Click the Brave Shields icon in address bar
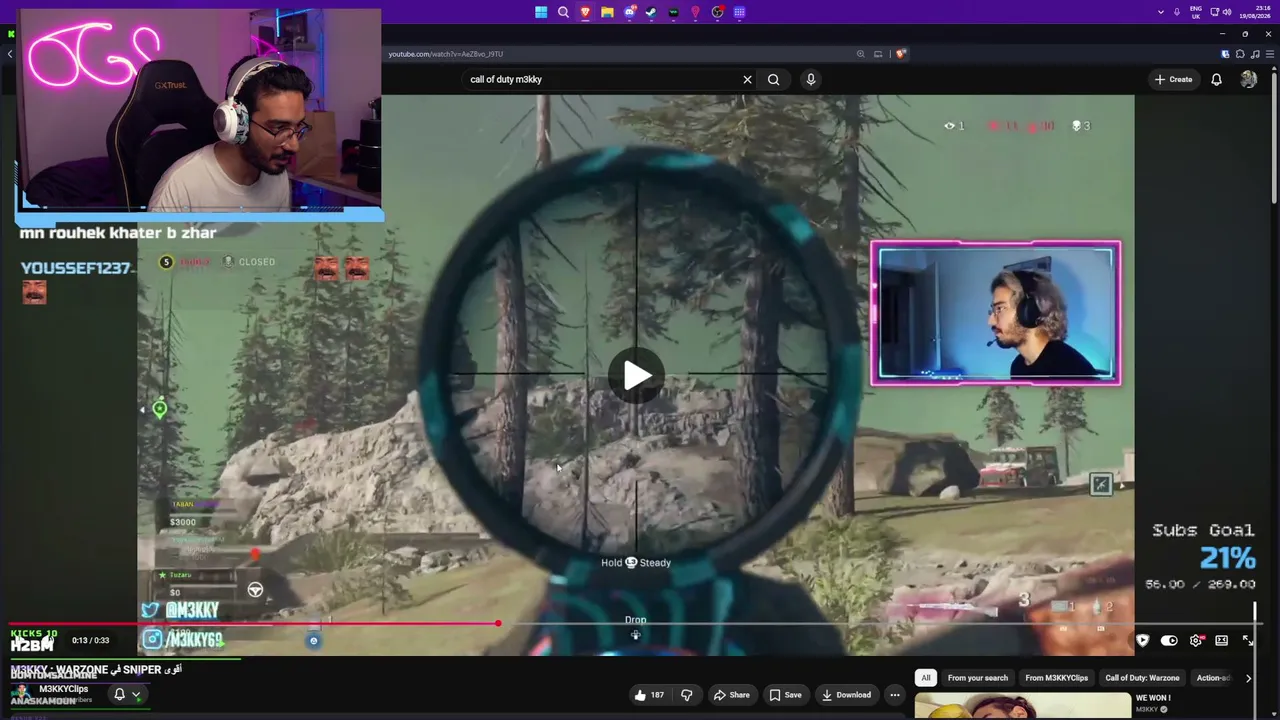 coord(900,54)
